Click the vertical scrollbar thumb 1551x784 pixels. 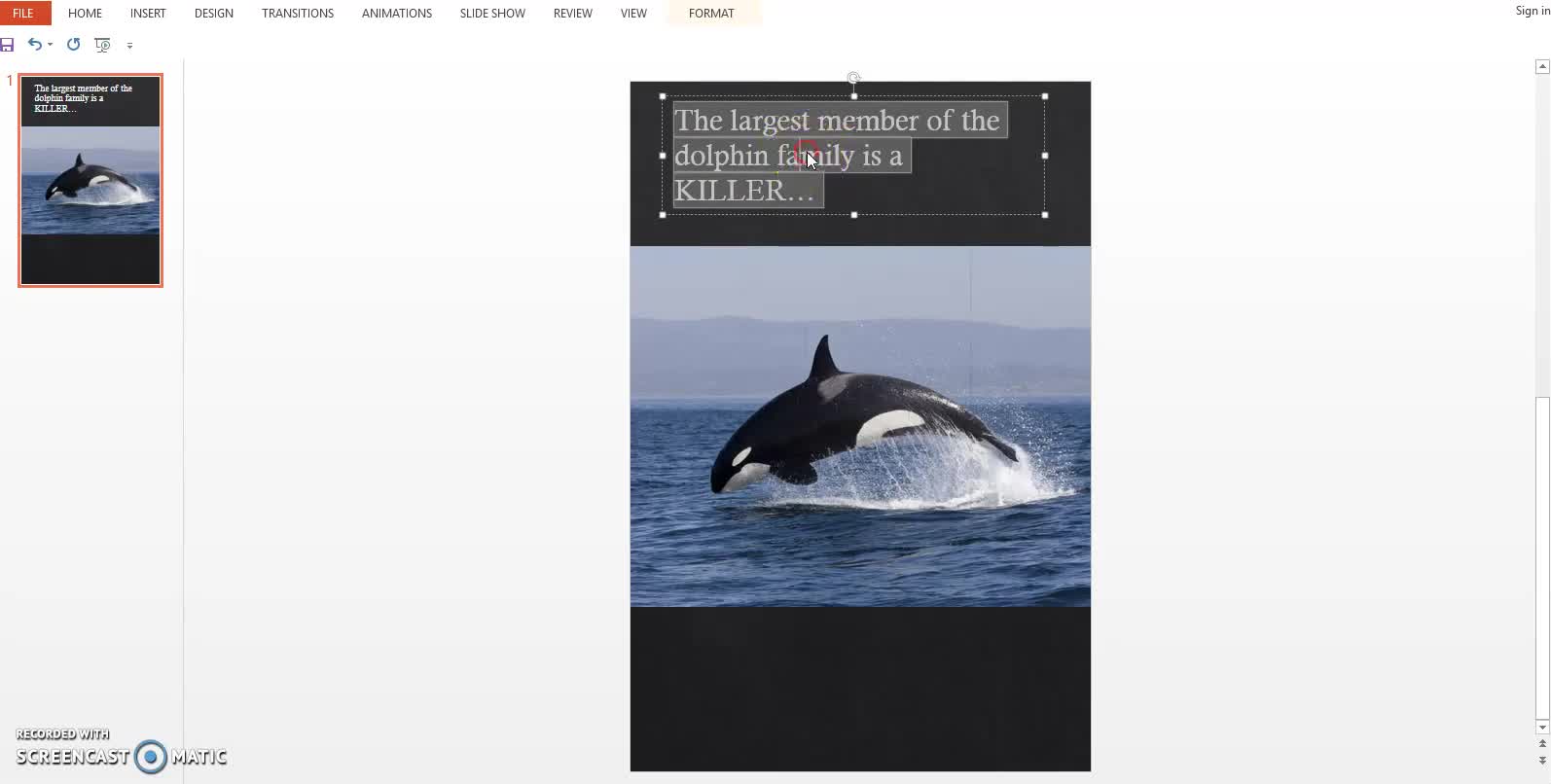pos(1542,556)
